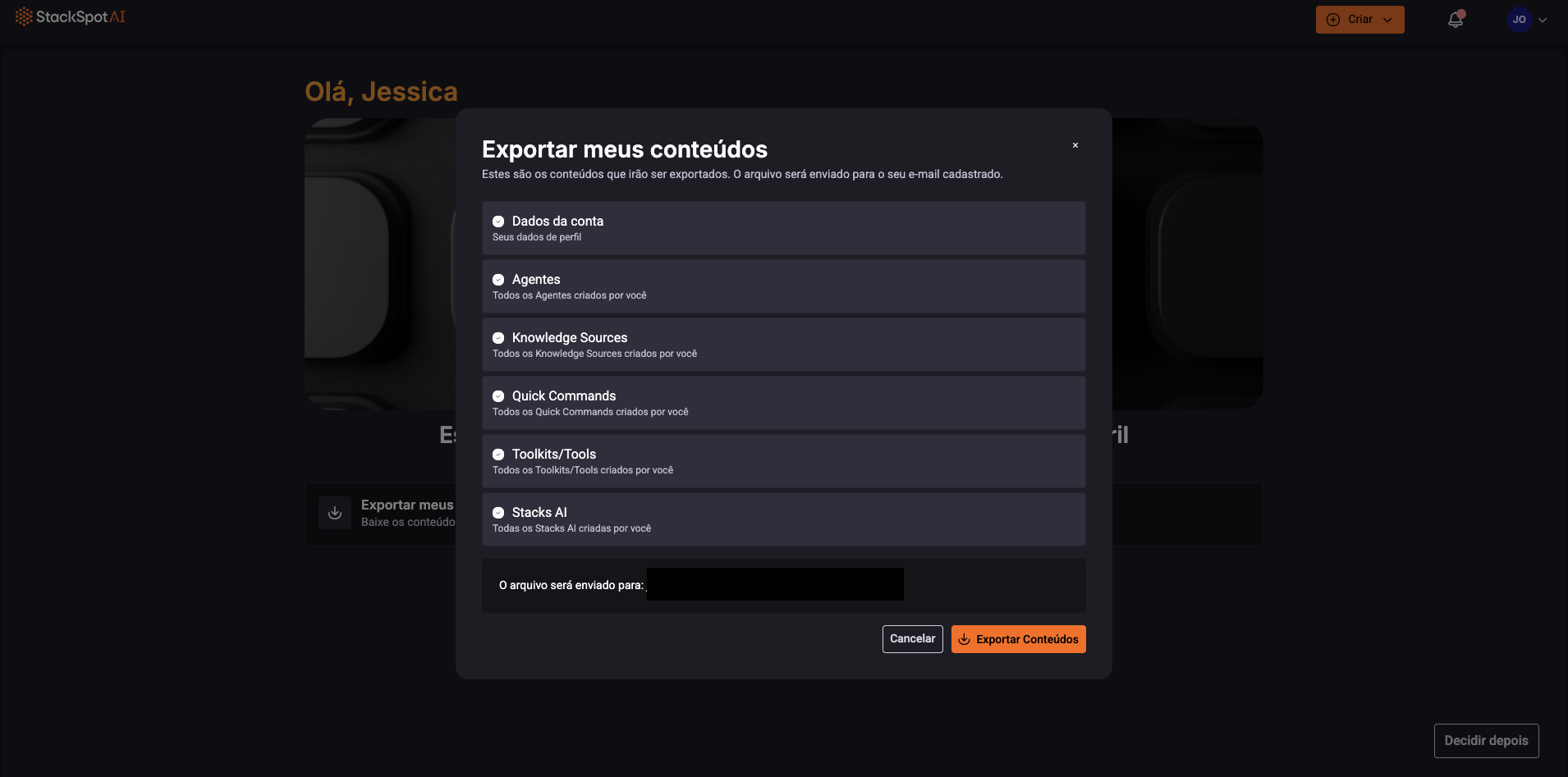
Task: Uncheck the Quick Commands checkmark icon
Action: pos(498,396)
